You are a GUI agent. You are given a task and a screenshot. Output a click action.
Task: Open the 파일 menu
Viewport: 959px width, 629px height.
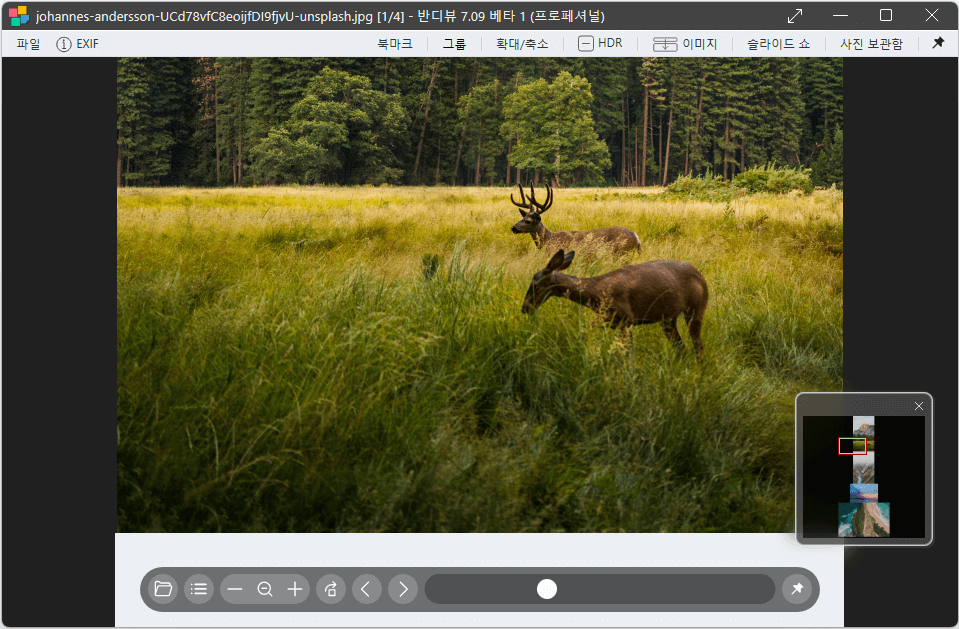tap(28, 44)
